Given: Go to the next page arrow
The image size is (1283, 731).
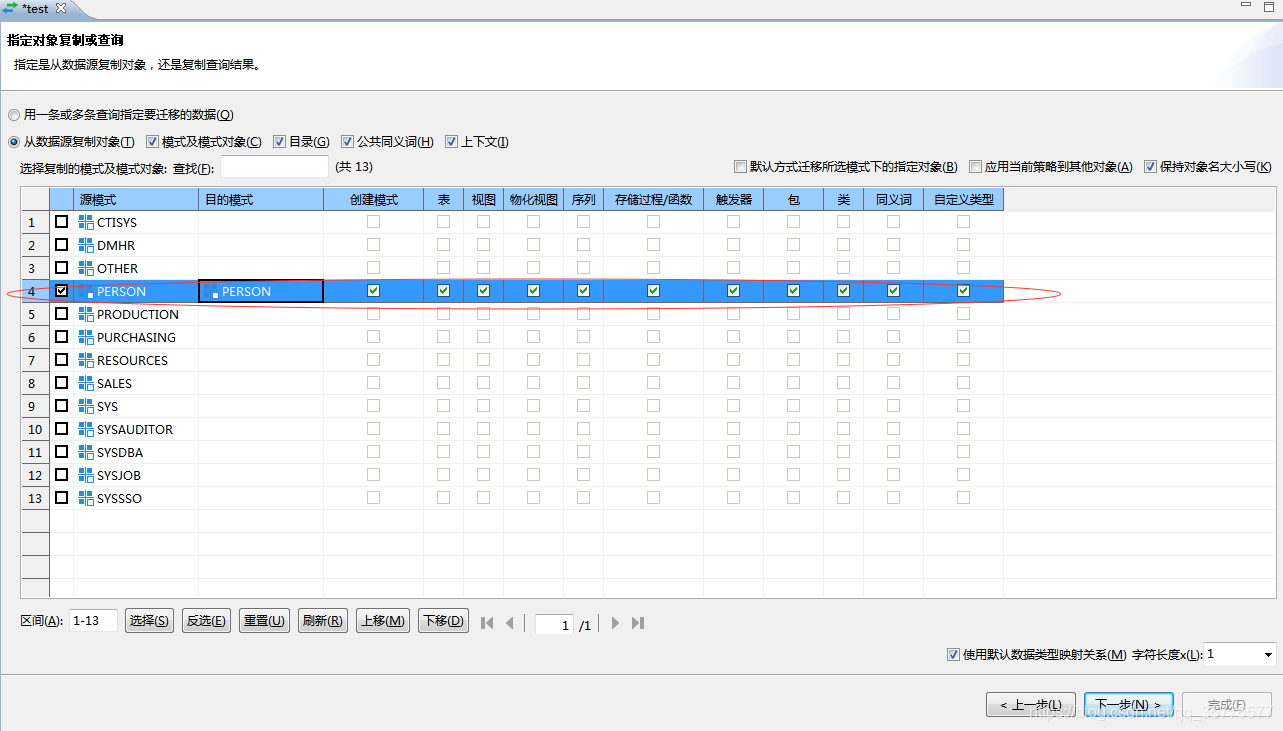Looking at the screenshot, I should tap(615, 623).
